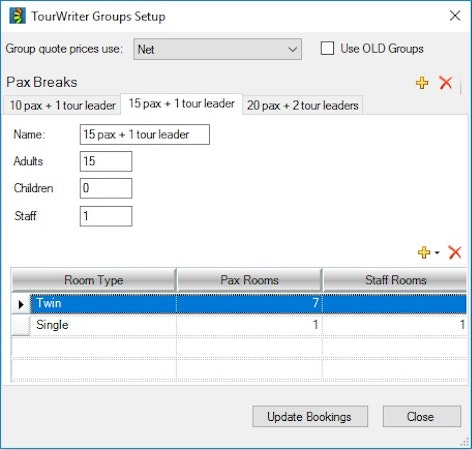
Task: Click the Adults input field
Action: pos(106,161)
